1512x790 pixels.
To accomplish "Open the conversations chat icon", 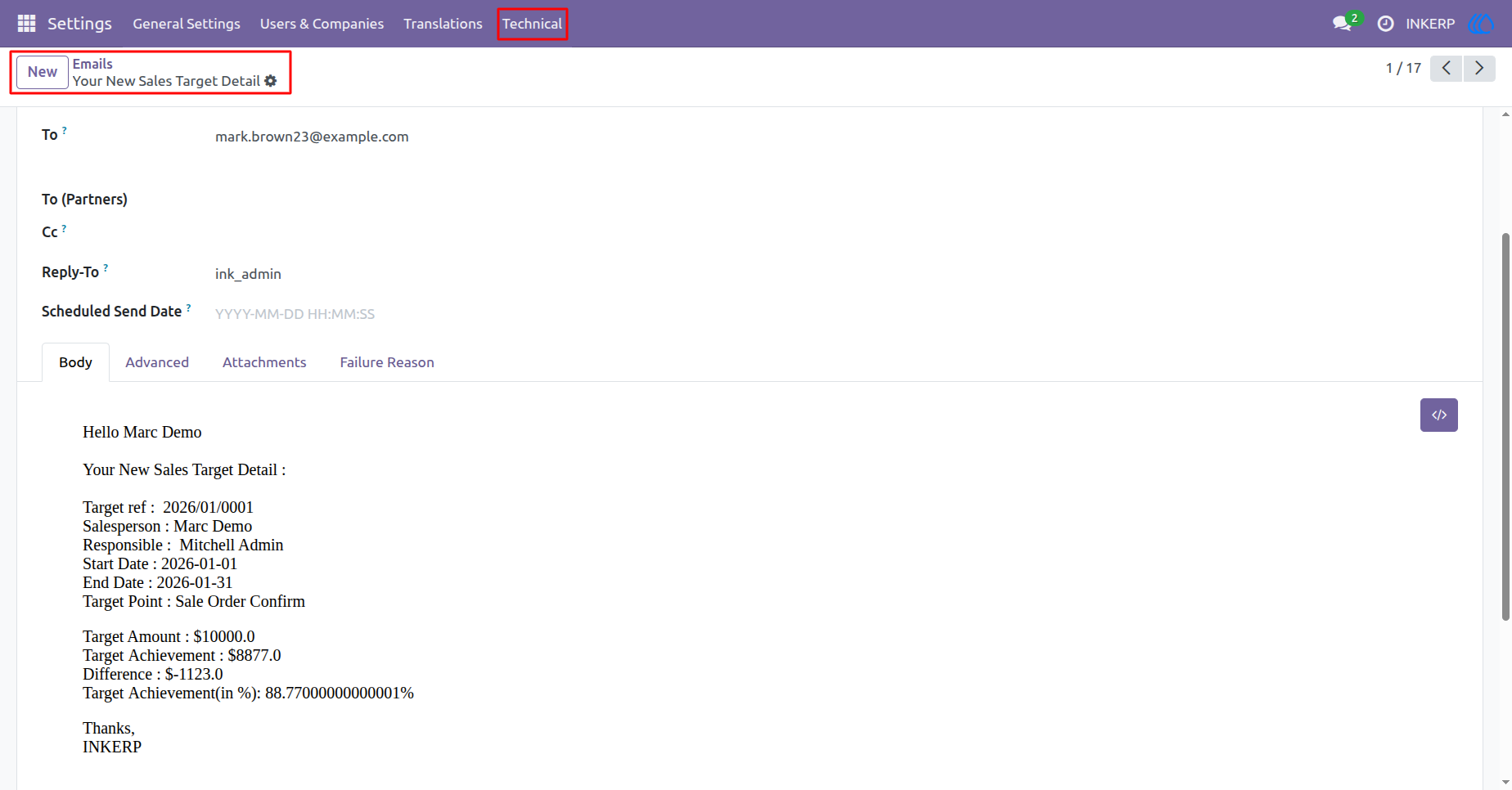I will [x=1342, y=24].
